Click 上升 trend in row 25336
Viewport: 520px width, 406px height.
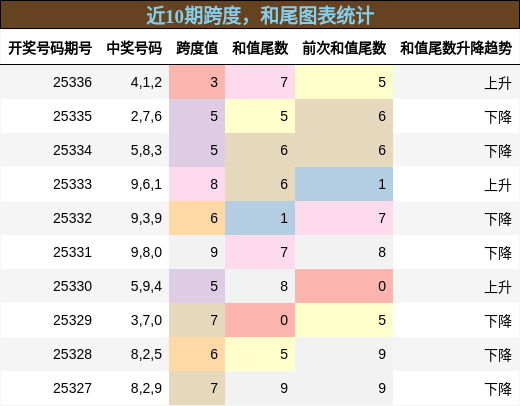pyautogui.click(x=498, y=83)
